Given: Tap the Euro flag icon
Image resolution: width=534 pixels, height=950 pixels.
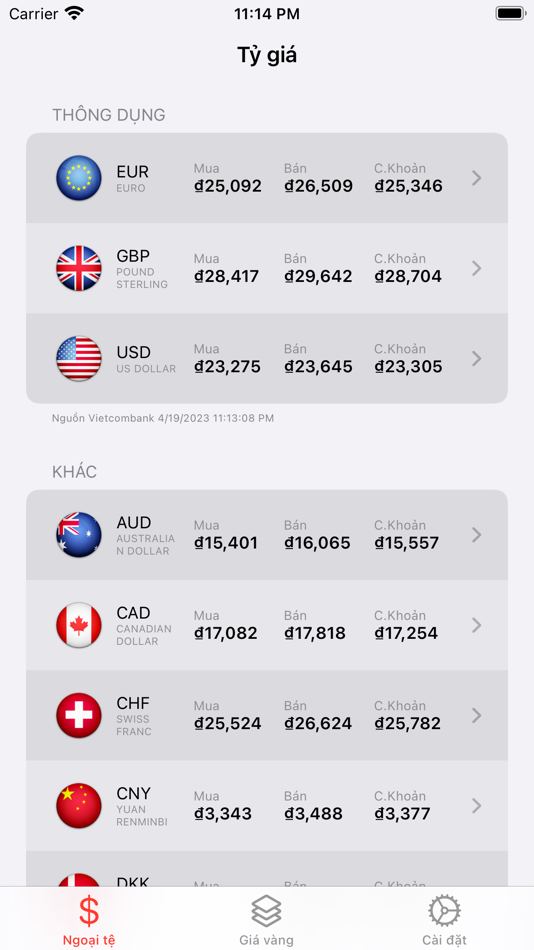Looking at the screenshot, I should pyautogui.click(x=79, y=178).
